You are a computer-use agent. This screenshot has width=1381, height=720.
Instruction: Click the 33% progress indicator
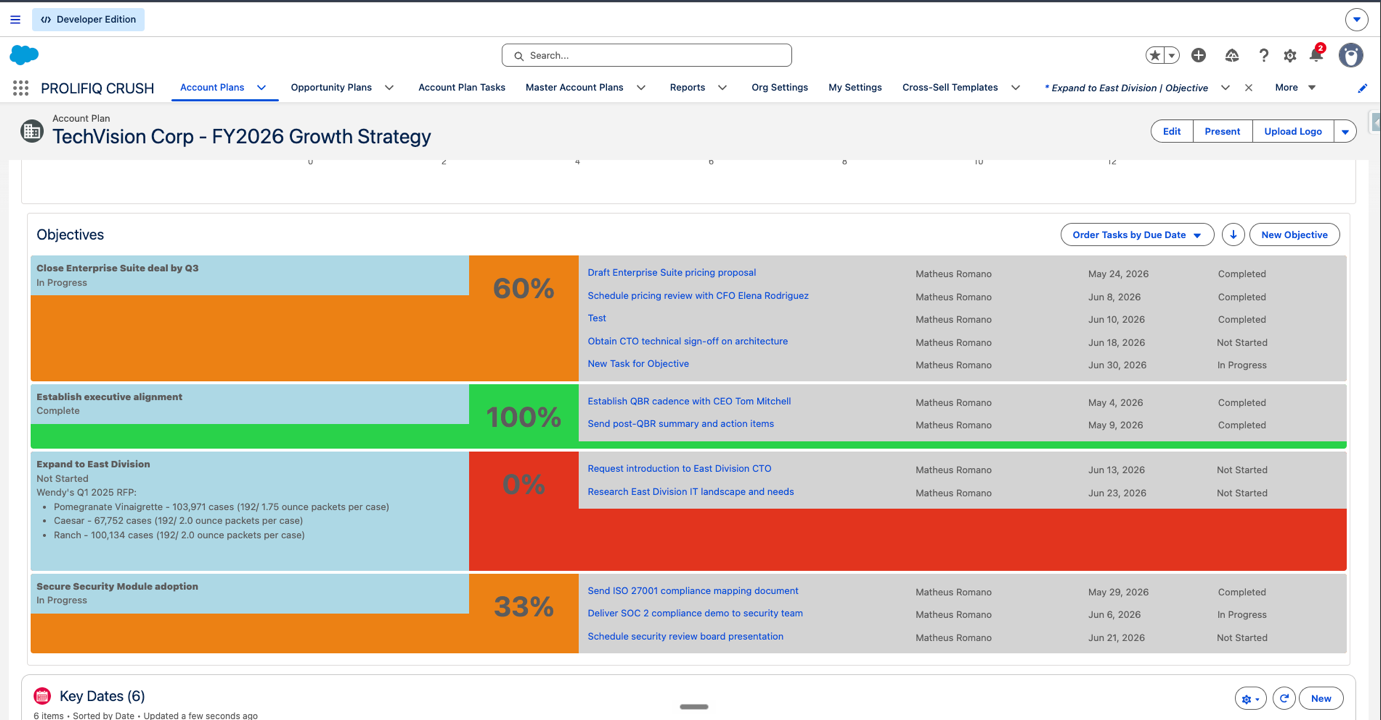[x=523, y=607]
